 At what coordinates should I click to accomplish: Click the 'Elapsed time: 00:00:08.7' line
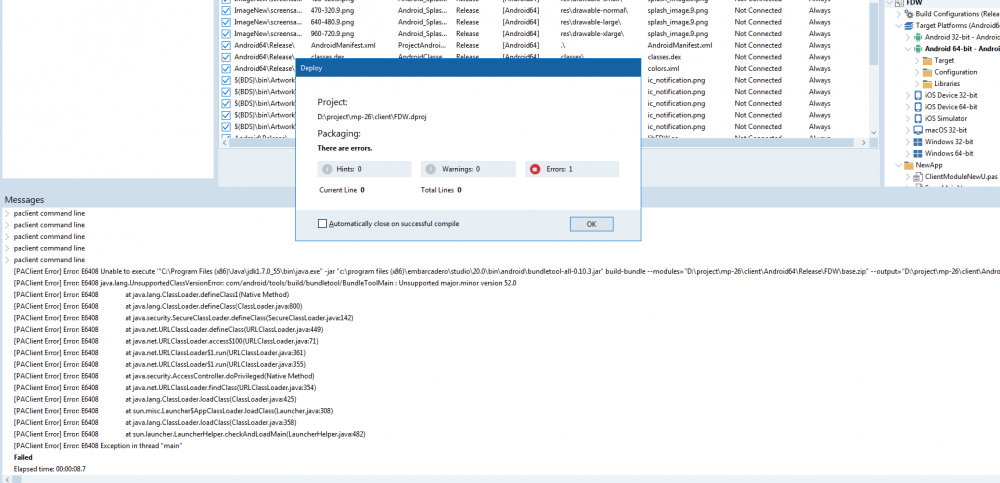[x=50, y=469]
